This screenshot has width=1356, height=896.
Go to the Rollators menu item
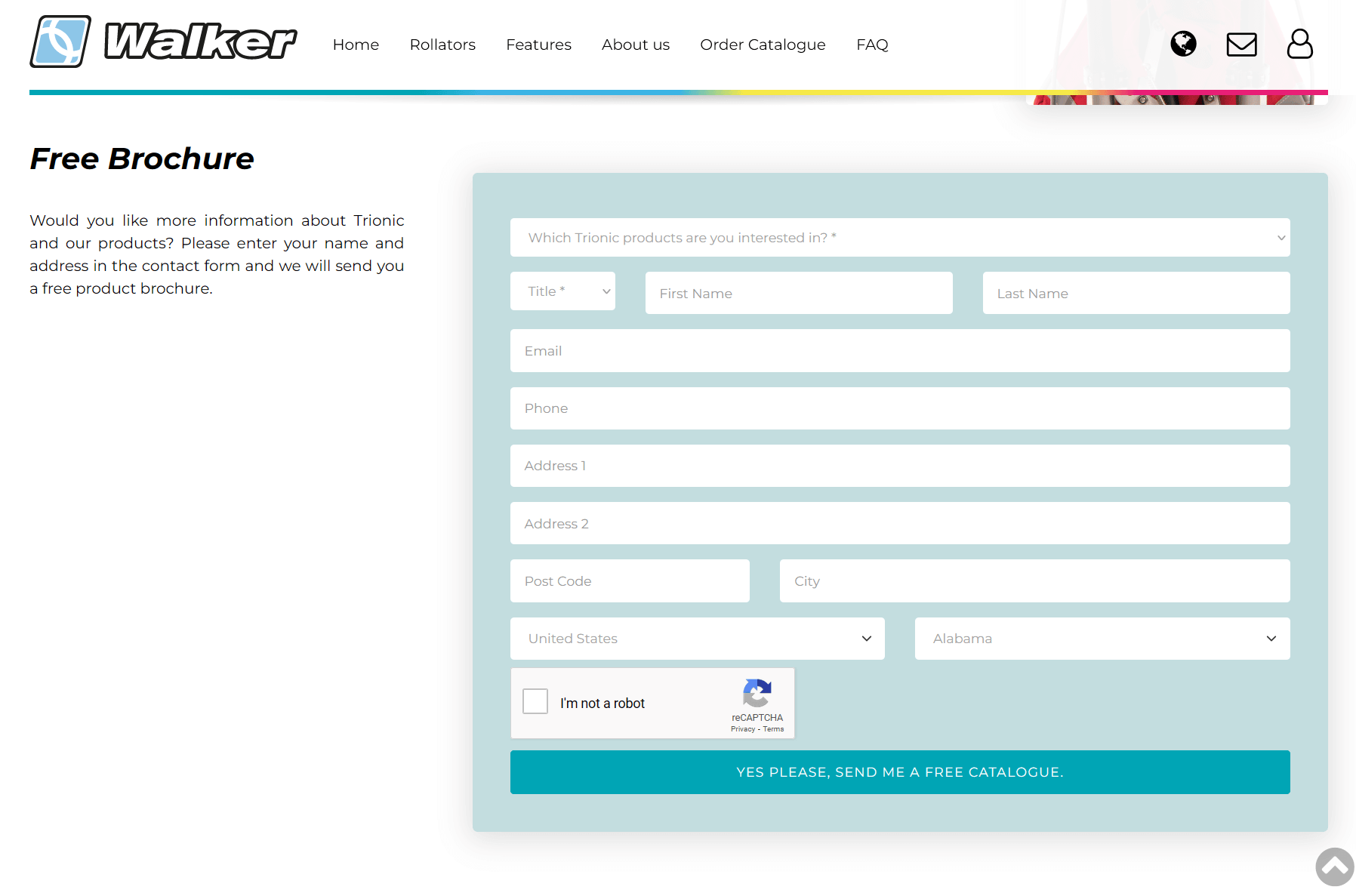(x=442, y=45)
